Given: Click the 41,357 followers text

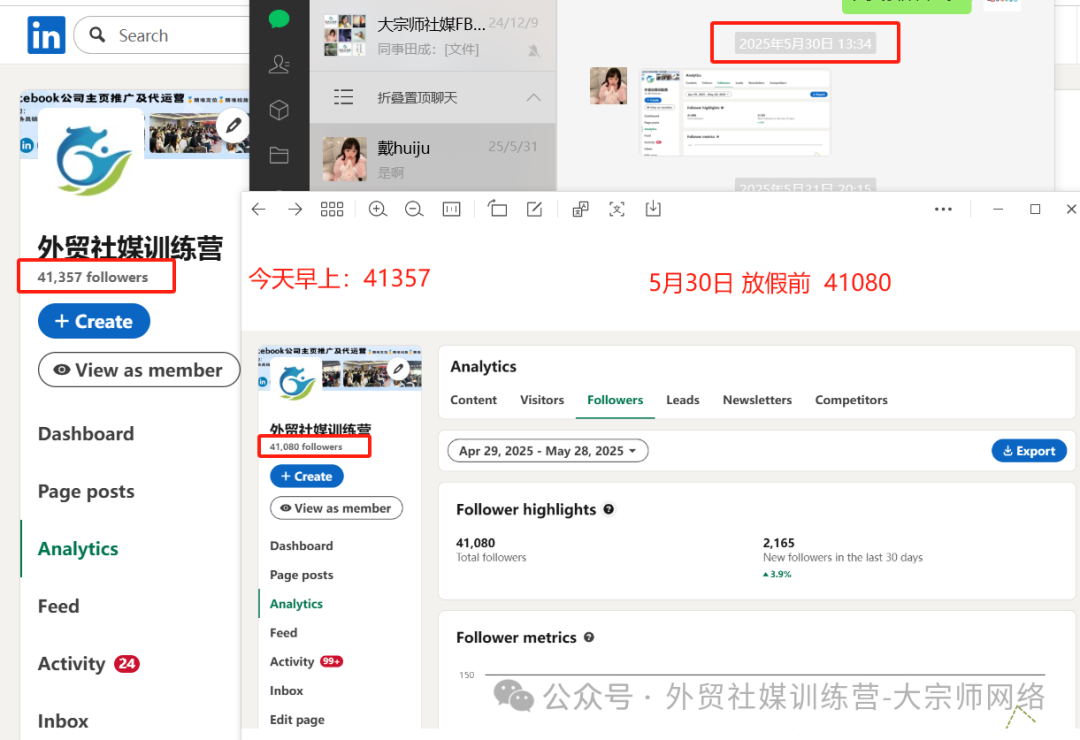Looking at the screenshot, I should pos(92,277).
